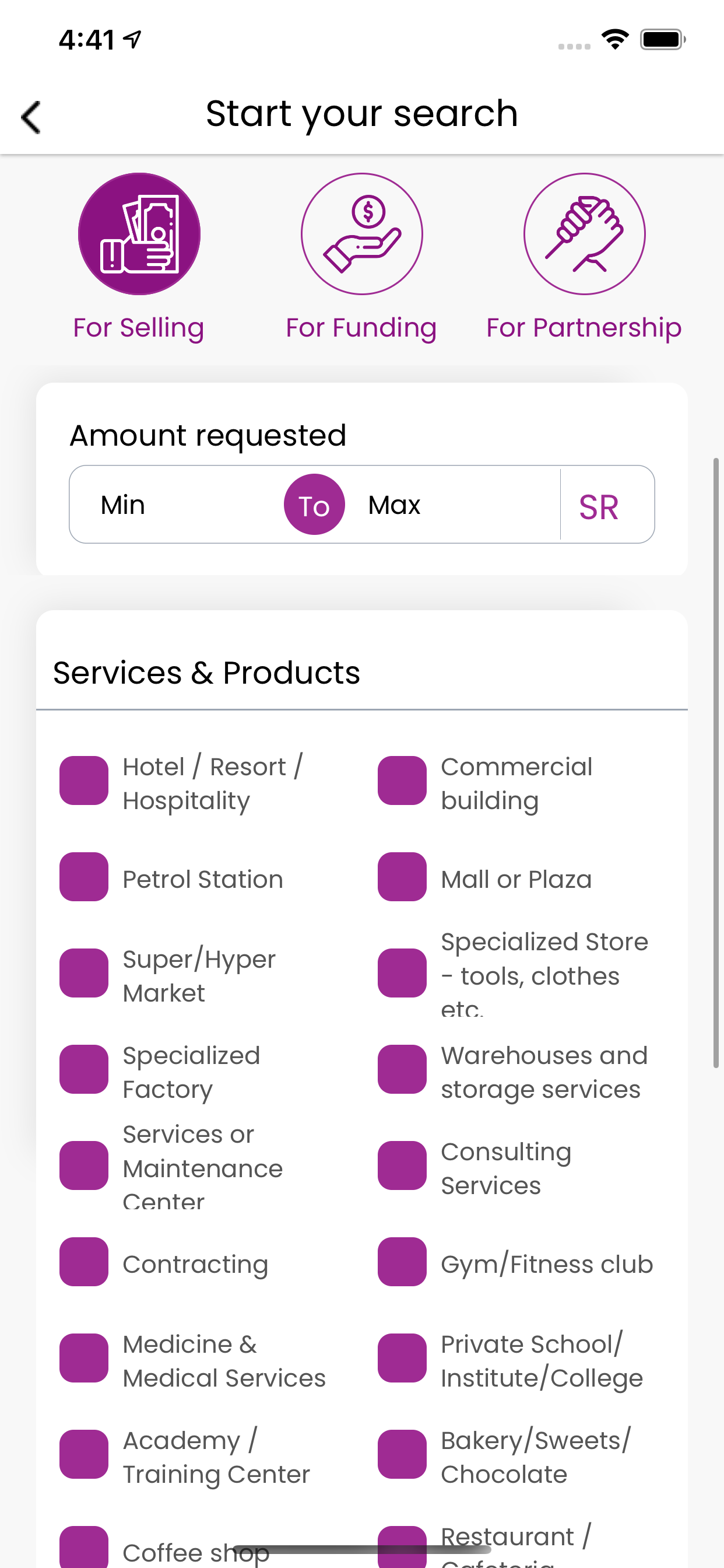Check the Hotel / Resort / Hospitality box

point(84,780)
